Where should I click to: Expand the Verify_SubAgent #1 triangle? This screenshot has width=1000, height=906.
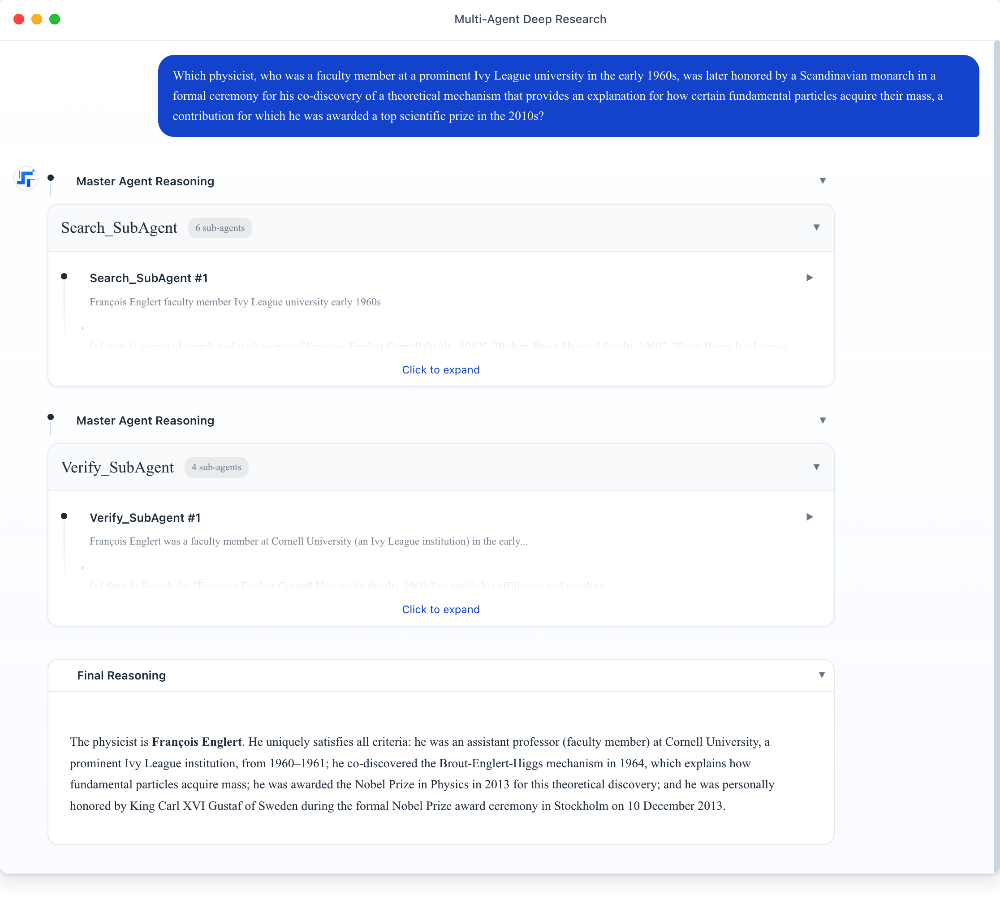810,517
